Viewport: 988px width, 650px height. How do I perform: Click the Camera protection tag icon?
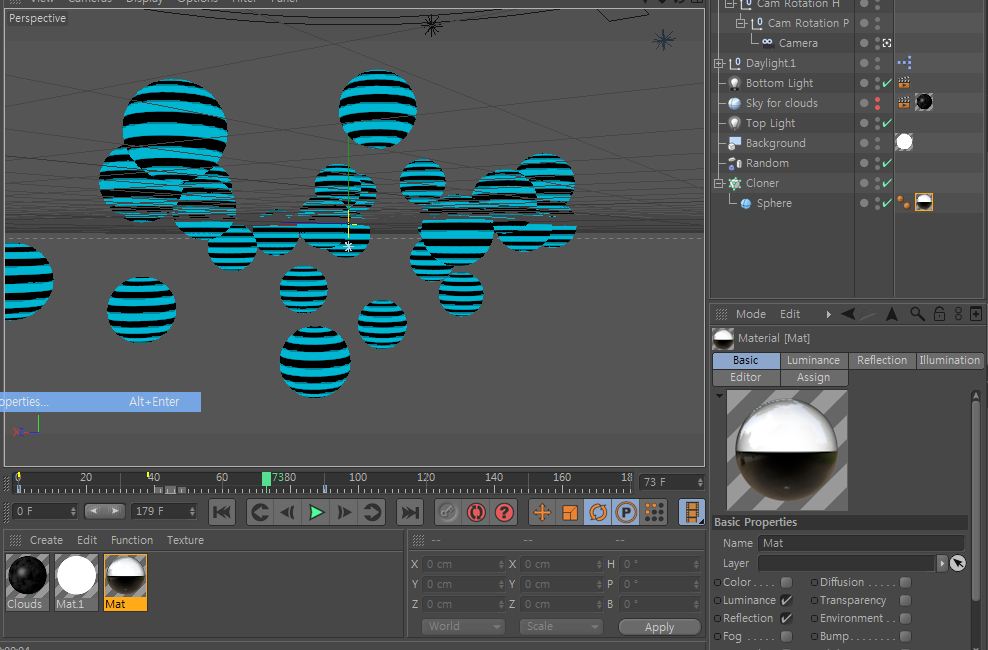tap(887, 43)
